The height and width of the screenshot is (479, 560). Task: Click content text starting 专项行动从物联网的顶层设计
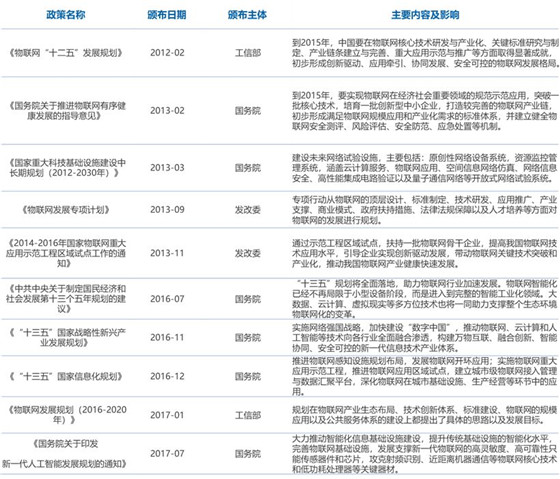(425, 210)
